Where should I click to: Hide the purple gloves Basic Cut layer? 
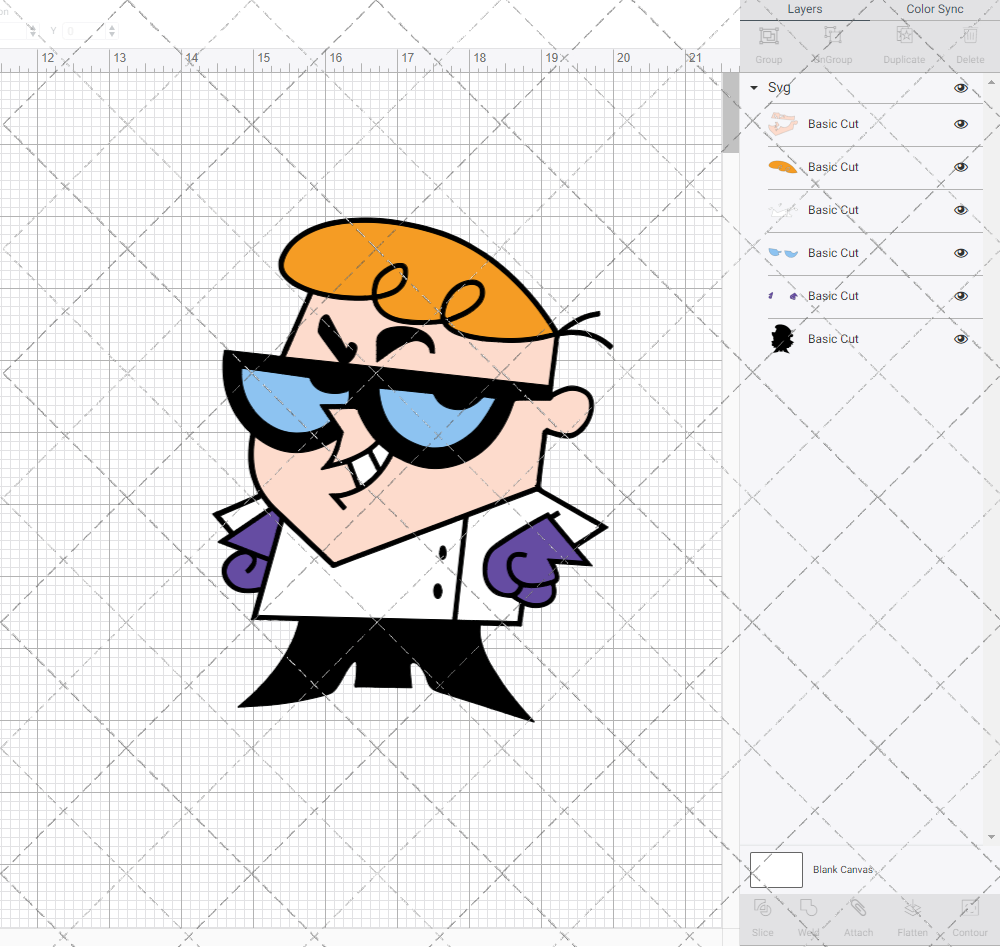(960, 296)
